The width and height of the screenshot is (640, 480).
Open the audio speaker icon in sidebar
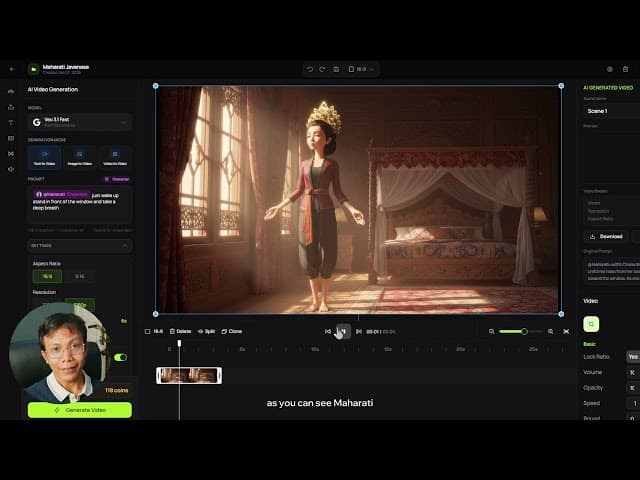pyautogui.click(x=11, y=169)
